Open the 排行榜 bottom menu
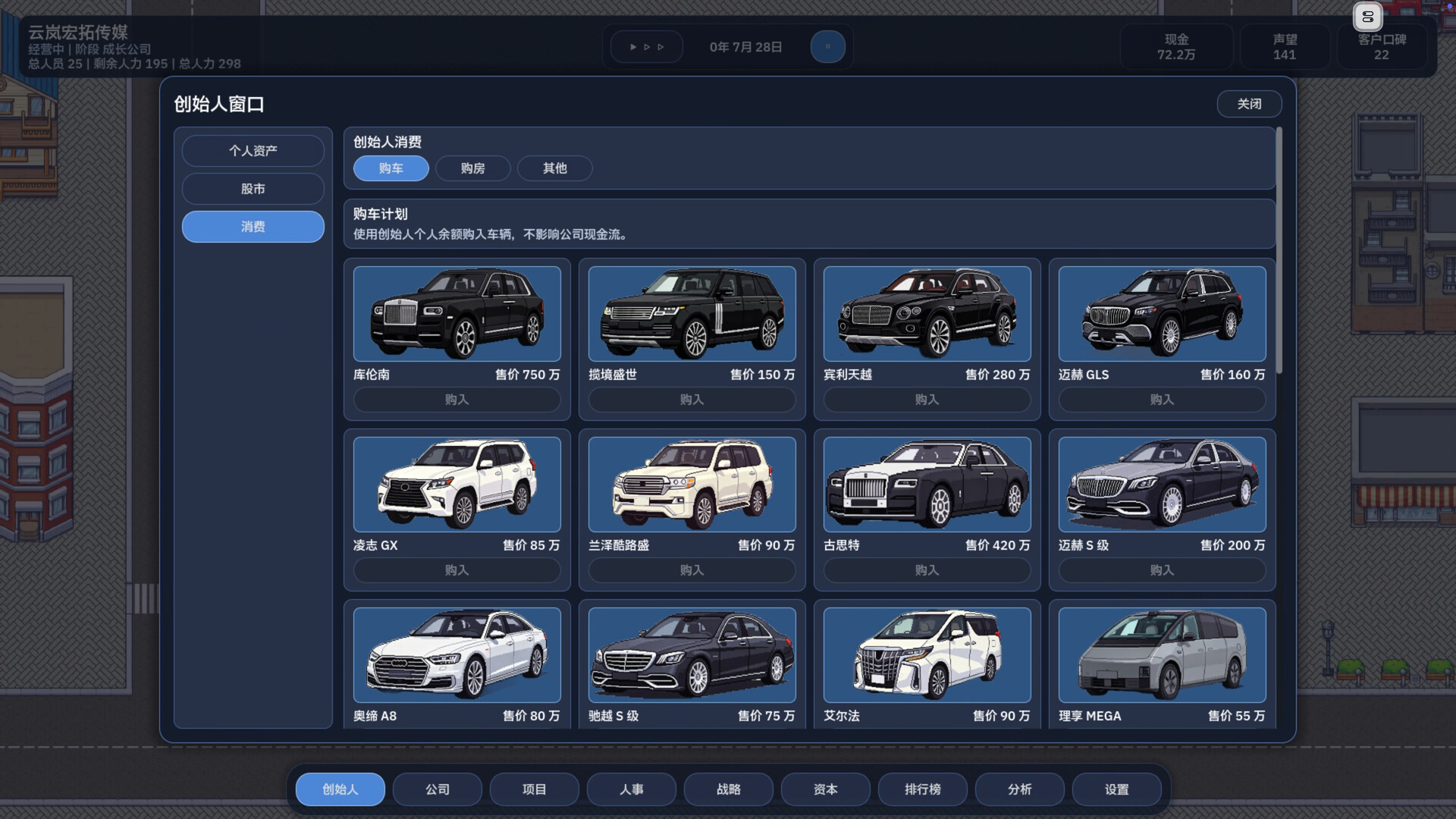Image resolution: width=1456 pixels, height=819 pixels. pyautogui.click(x=923, y=789)
